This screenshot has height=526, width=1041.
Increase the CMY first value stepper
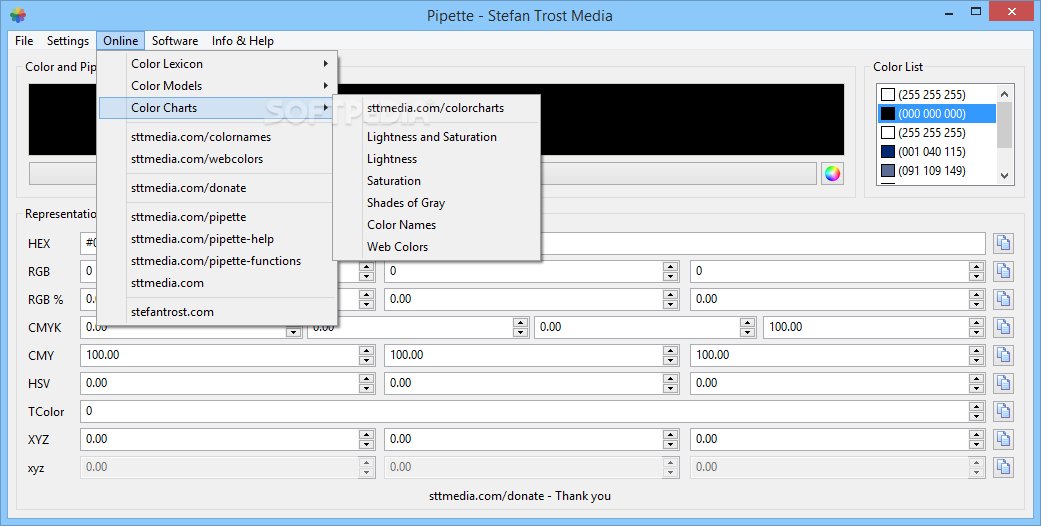(x=366, y=350)
